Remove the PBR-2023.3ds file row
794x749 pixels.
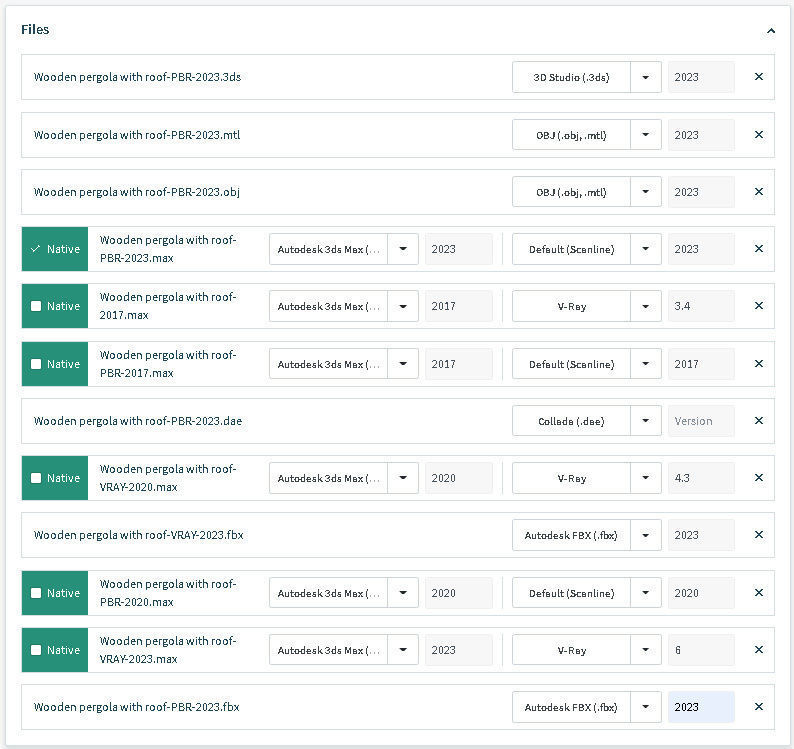(x=758, y=77)
